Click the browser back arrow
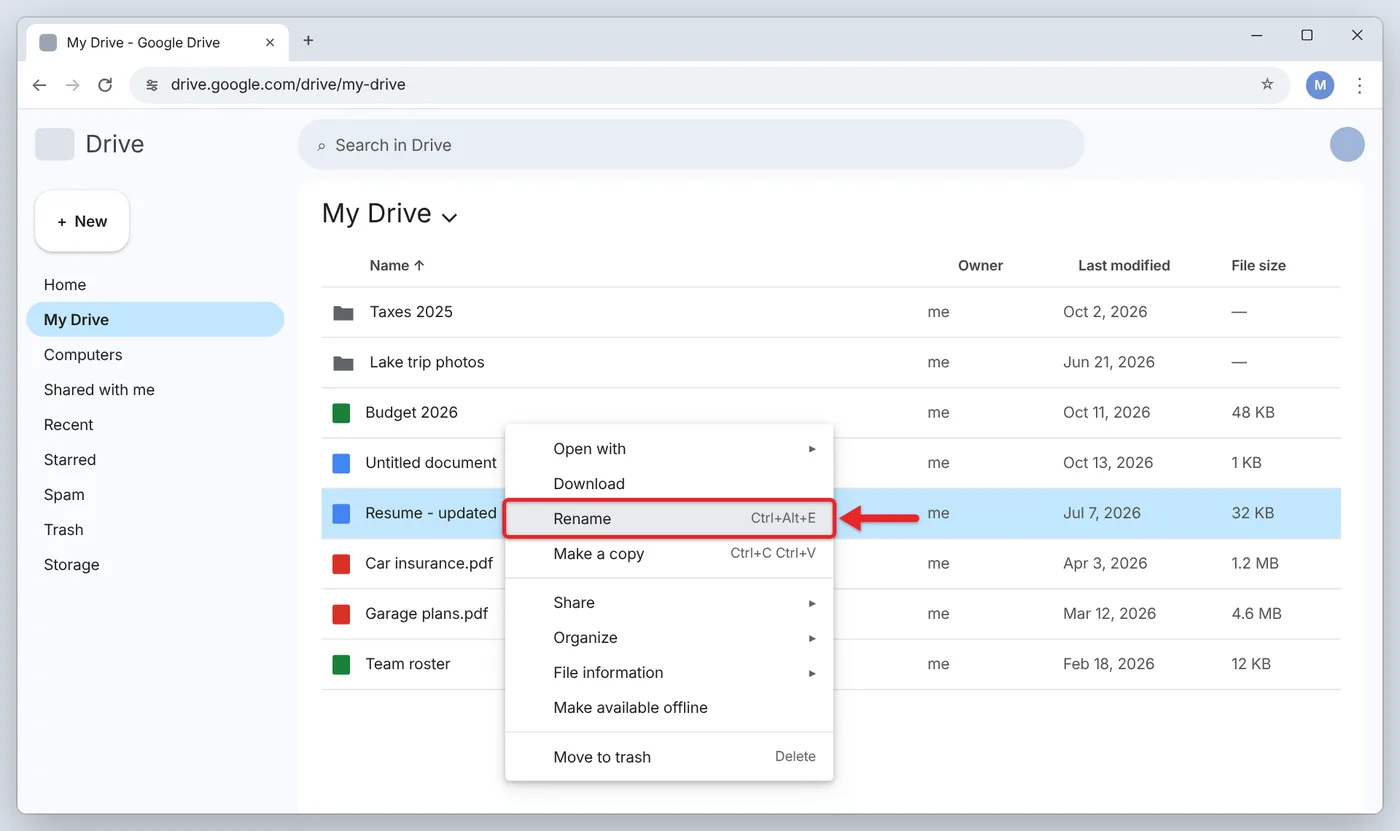Viewport: 1400px width, 831px height. 39,85
